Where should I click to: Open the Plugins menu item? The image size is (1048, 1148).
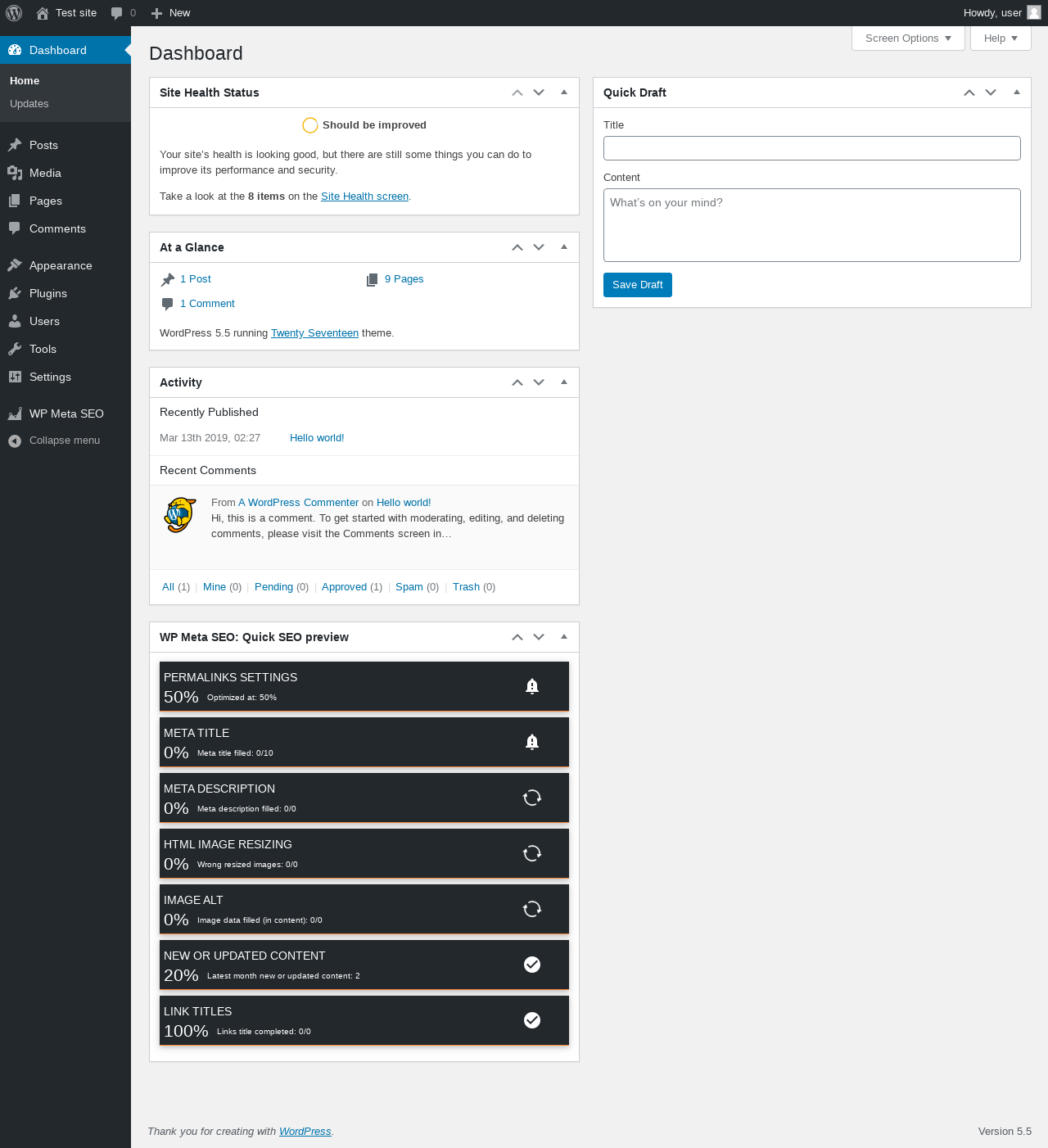(x=65, y=293)
